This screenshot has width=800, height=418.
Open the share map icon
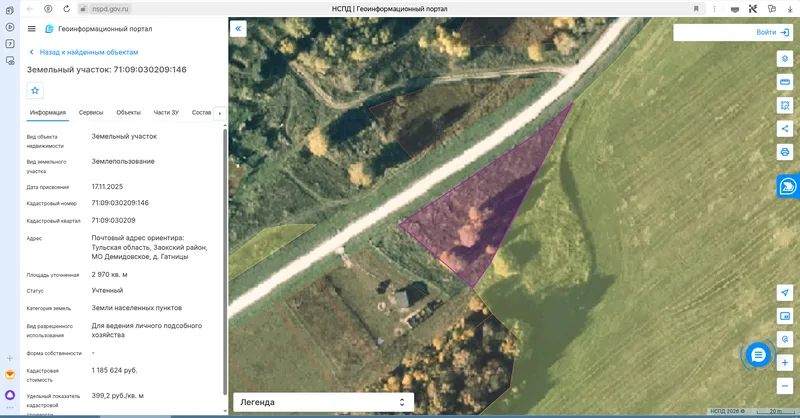(785, 129)
